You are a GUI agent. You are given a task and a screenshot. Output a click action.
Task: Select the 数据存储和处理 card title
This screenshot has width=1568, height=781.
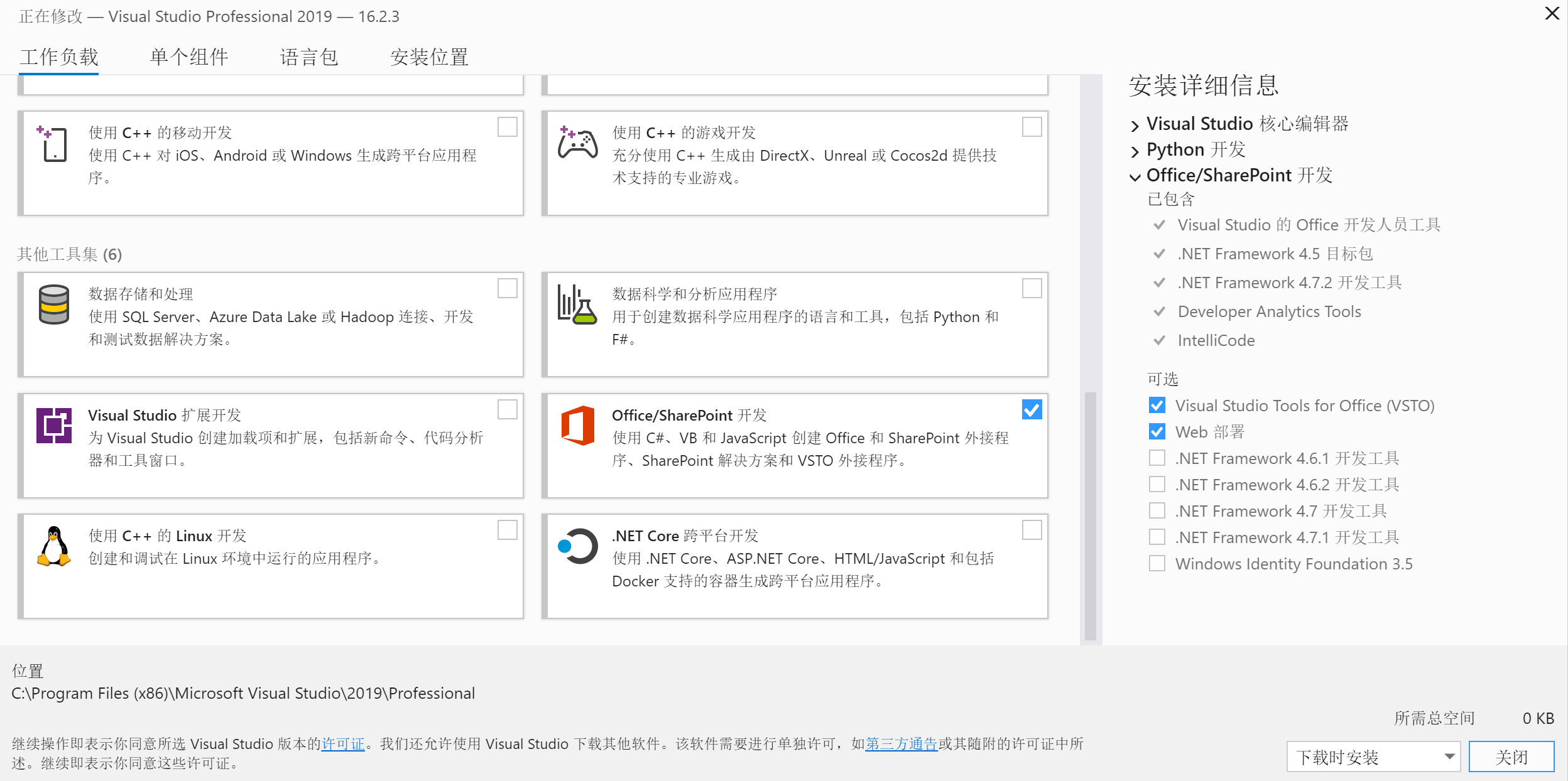point(141,294)
